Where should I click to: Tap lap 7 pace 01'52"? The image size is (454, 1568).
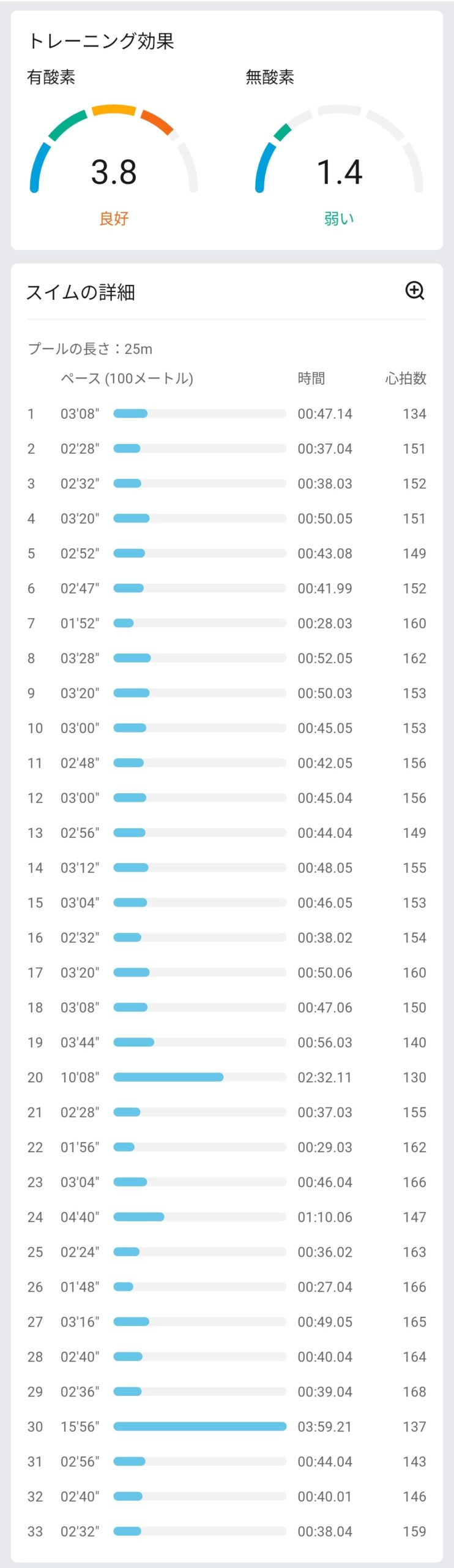(x=80, y=624)
